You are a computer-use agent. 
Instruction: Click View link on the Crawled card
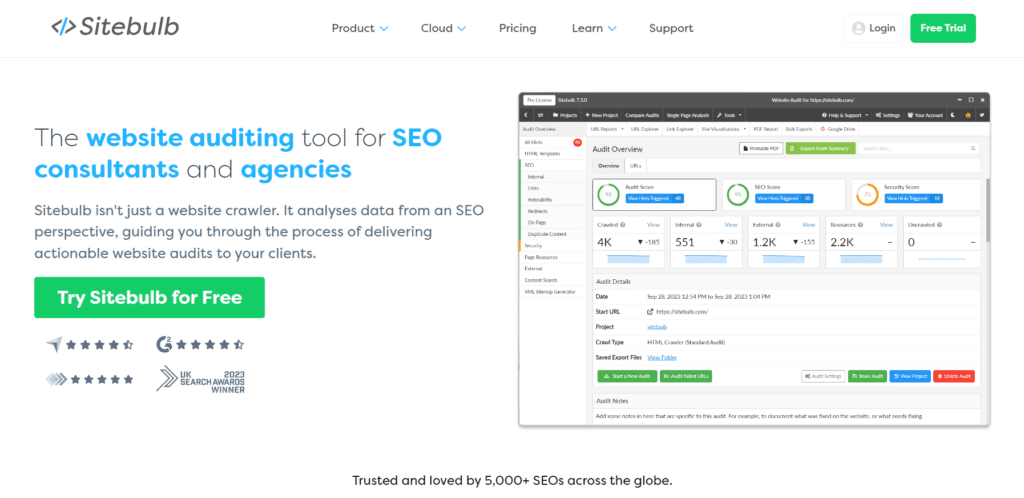[653, 225]
